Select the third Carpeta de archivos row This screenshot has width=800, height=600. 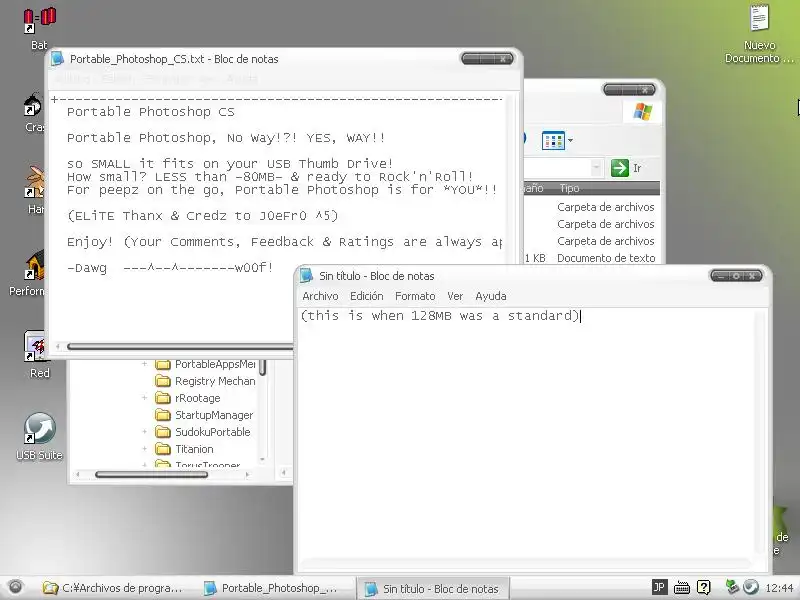coord(606,241)
